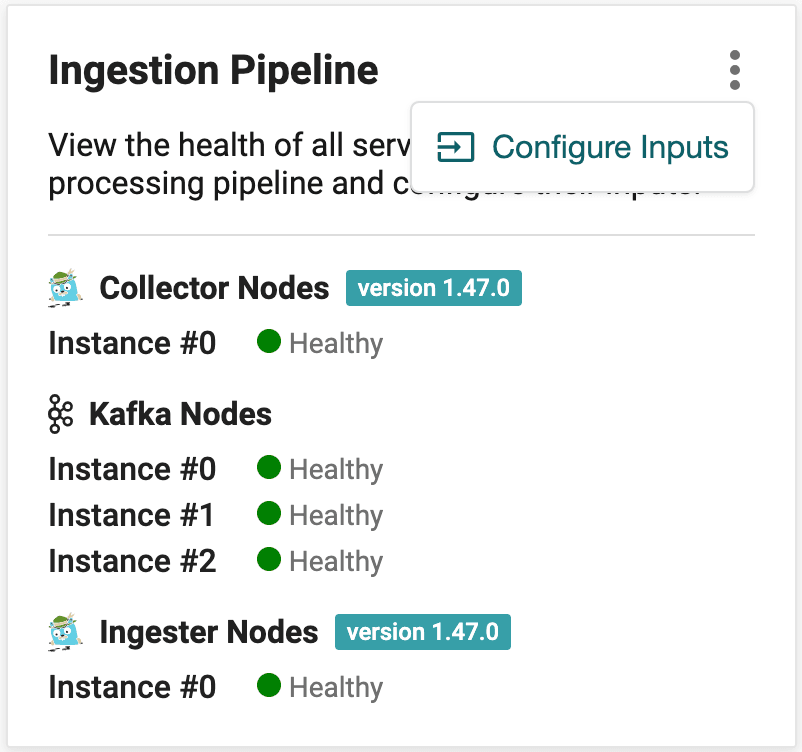This screenshot has width=802, height=752.
Task: Open the Ingestion Pipeline card title
Action: (x=213, y=70)
